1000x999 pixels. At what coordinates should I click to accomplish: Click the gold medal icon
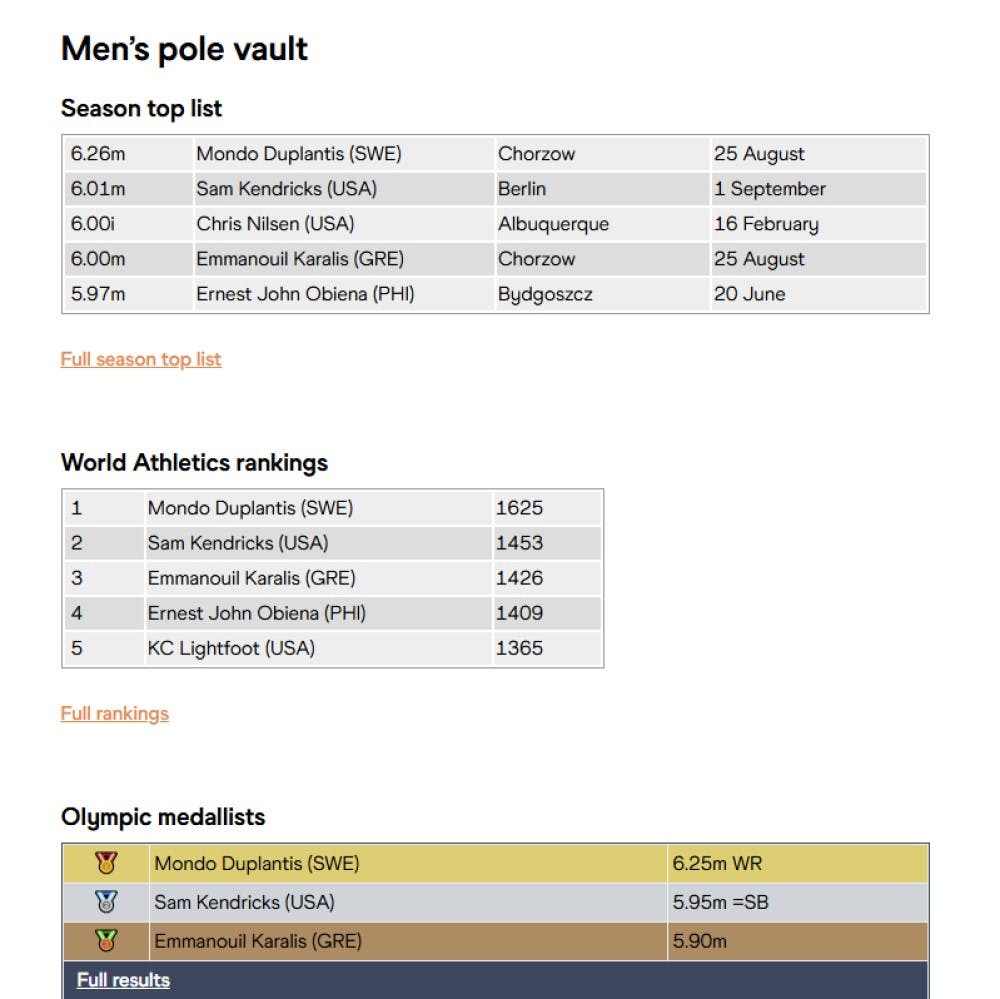pyautogui.click(x=106, y=862)
